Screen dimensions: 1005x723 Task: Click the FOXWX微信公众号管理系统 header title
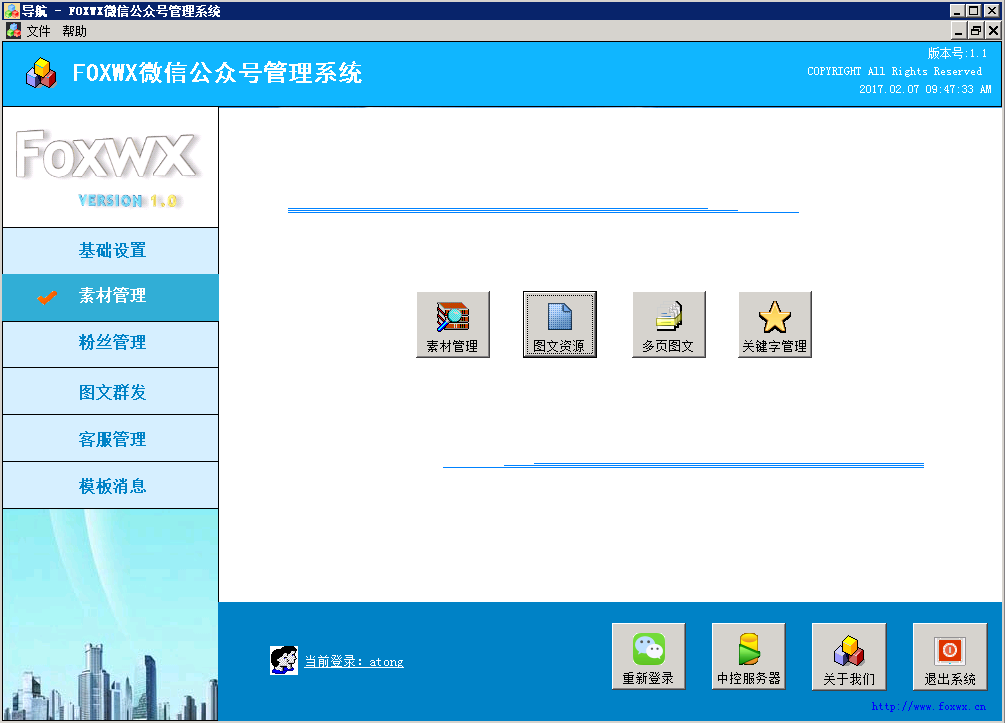(217, 73)
